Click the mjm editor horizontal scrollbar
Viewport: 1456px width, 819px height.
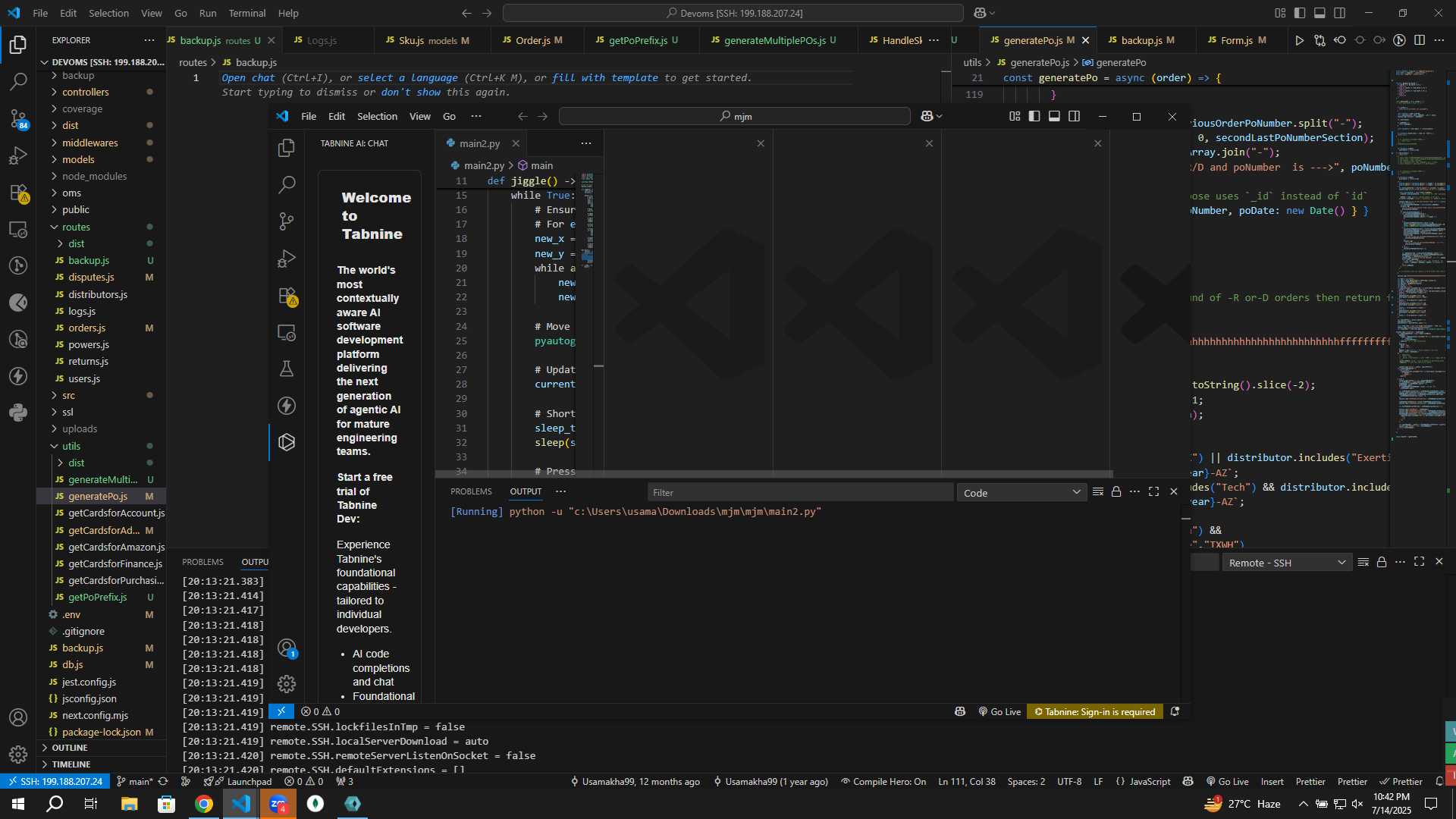point(773,474)
